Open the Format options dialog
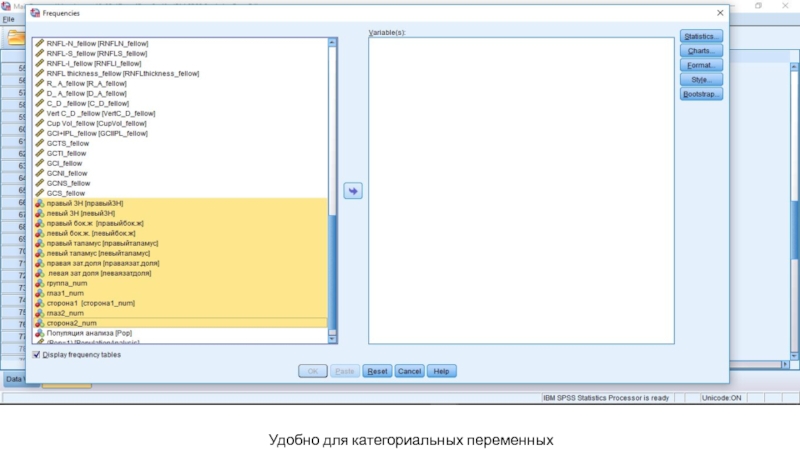Screen dimensions: 800x450 tap(701, 65)
